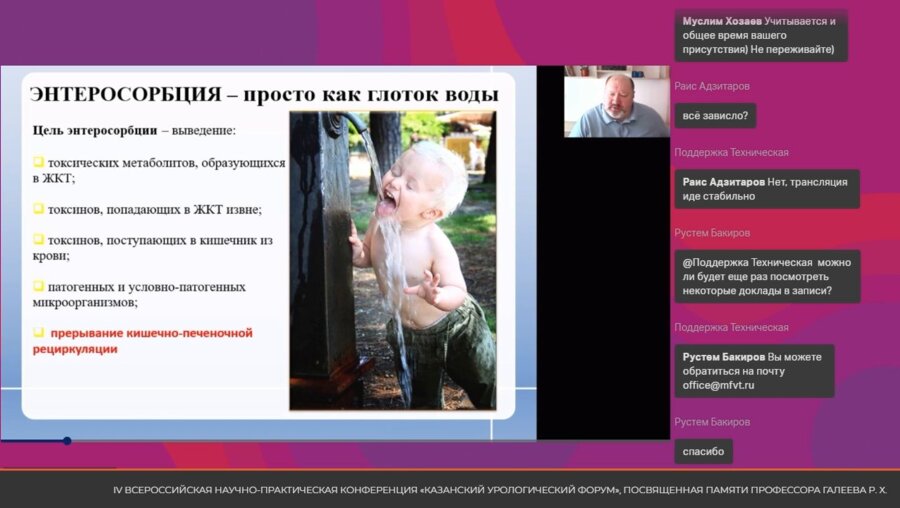Click red text "прерывание кишечно-печеночной рециркуляции"
Viewport: 900px width, 508px height.
coord(145,341)
